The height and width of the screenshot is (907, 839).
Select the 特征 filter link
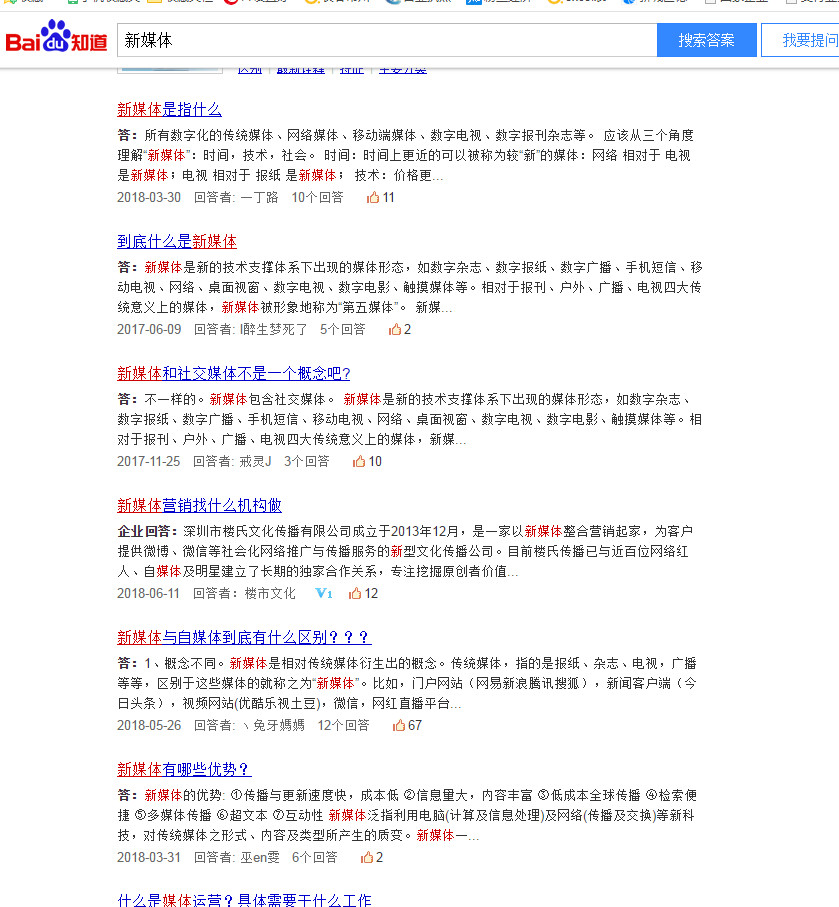(351, 67)
